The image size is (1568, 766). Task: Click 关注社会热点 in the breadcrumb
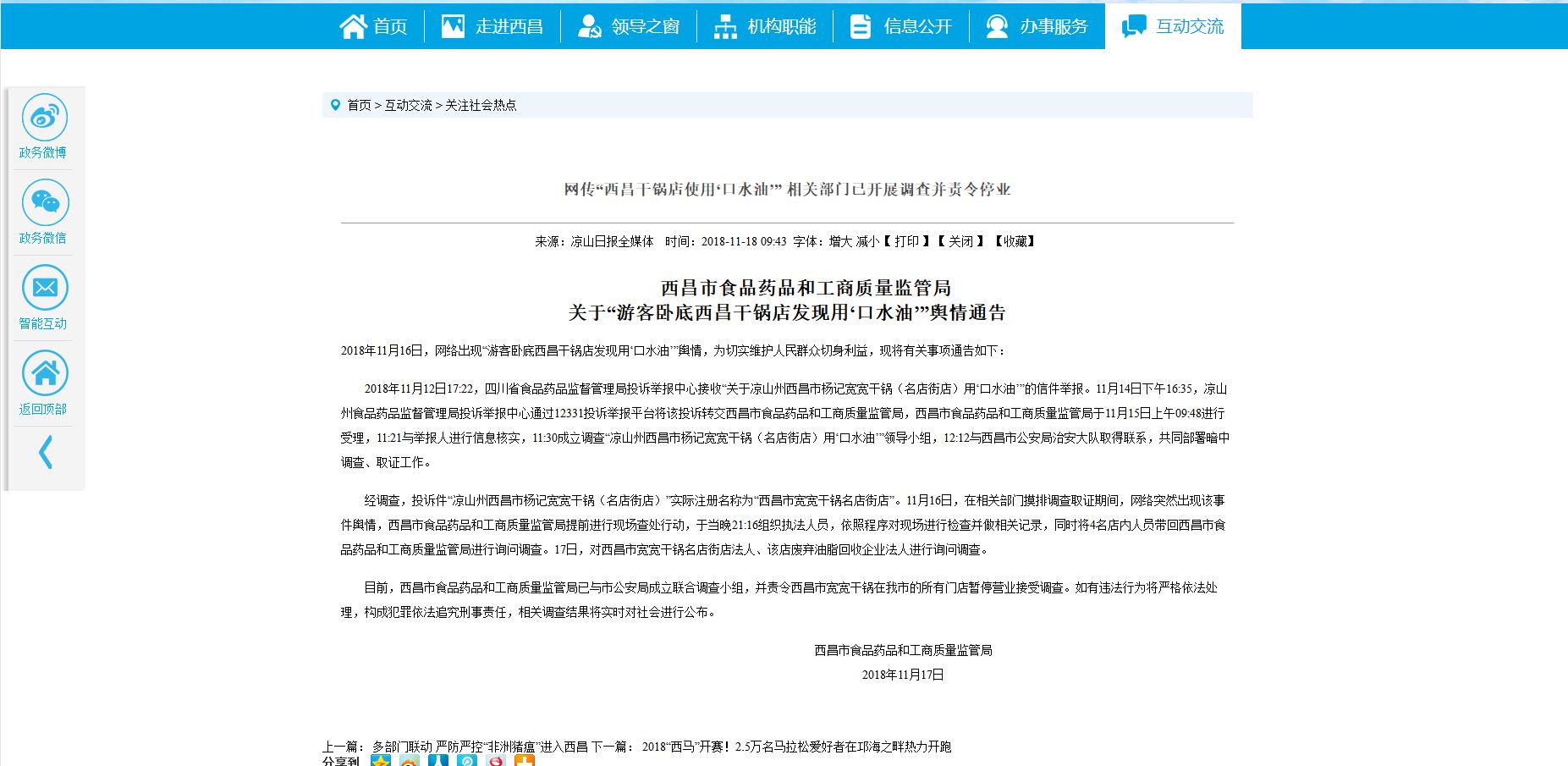coord(481,105)
